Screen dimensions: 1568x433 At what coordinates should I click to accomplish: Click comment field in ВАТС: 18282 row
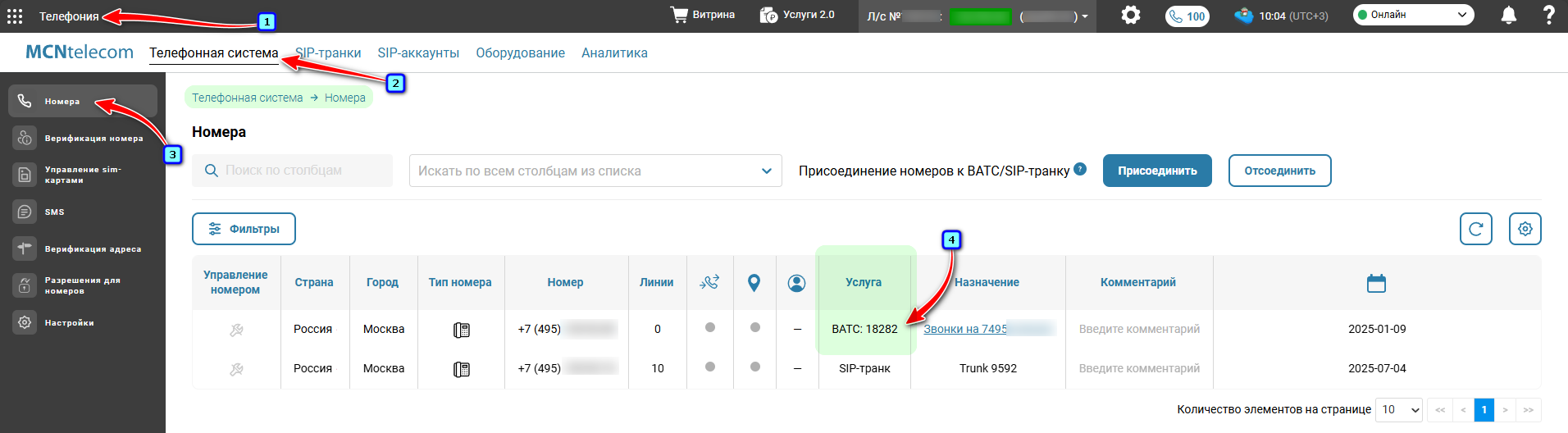click(x=1139, y=329)
